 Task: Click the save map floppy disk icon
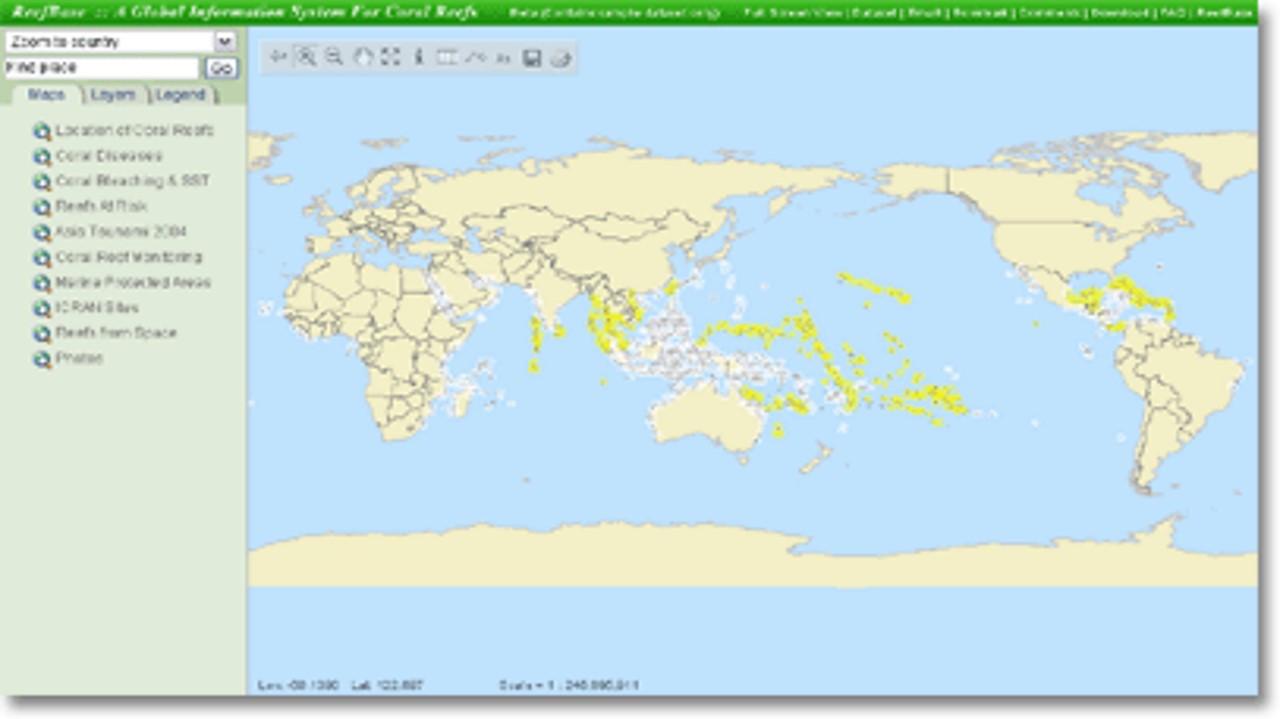(x=532, y=58)
